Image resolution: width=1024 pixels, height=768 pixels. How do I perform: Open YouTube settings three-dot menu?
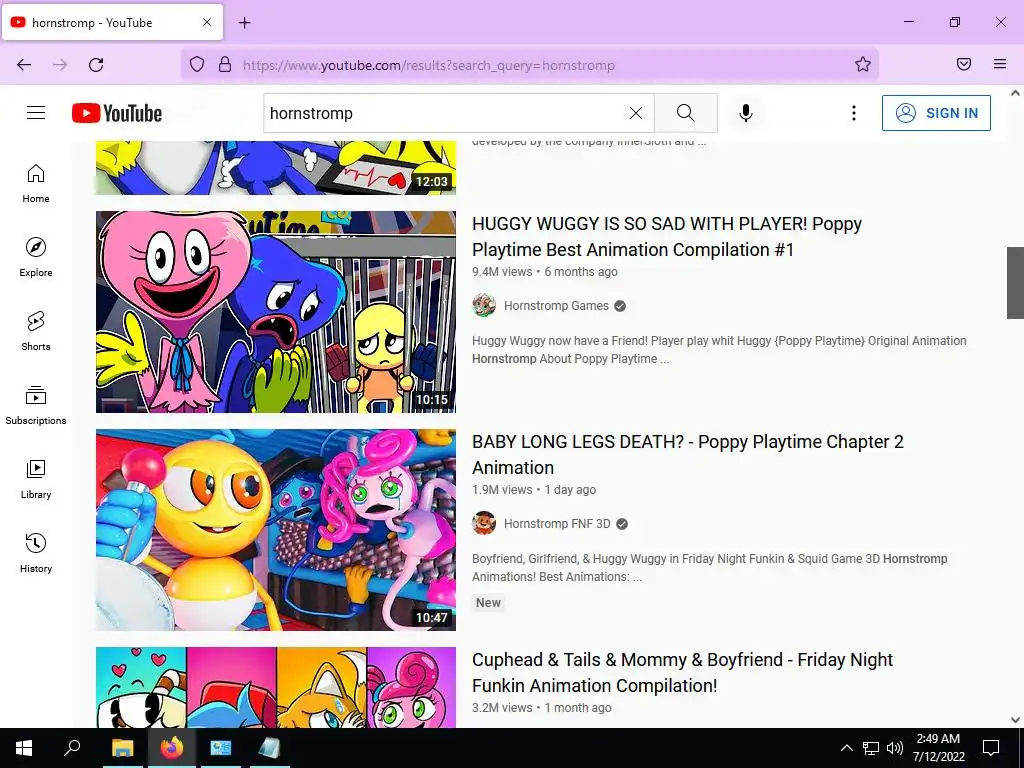tap(854, 113)
